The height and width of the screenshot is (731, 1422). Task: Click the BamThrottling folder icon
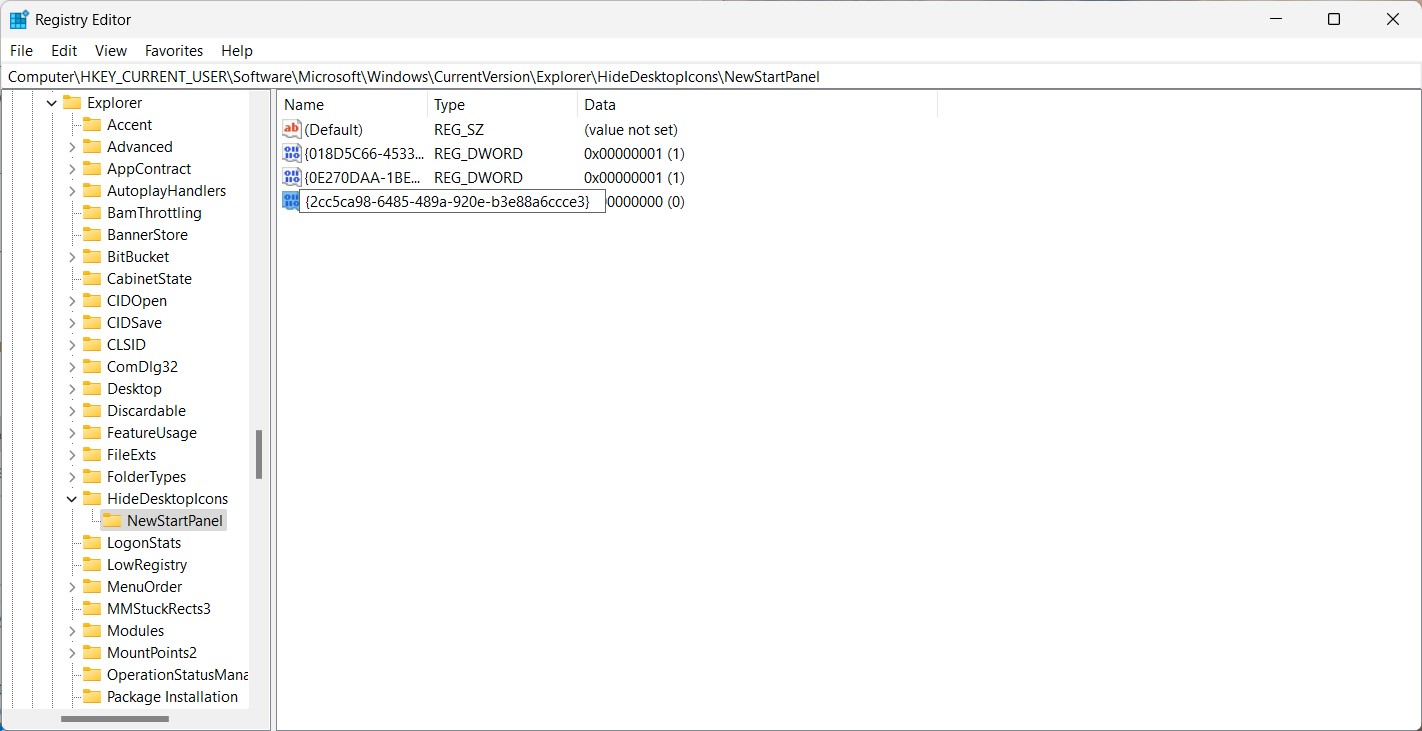(x=92, y=212)
